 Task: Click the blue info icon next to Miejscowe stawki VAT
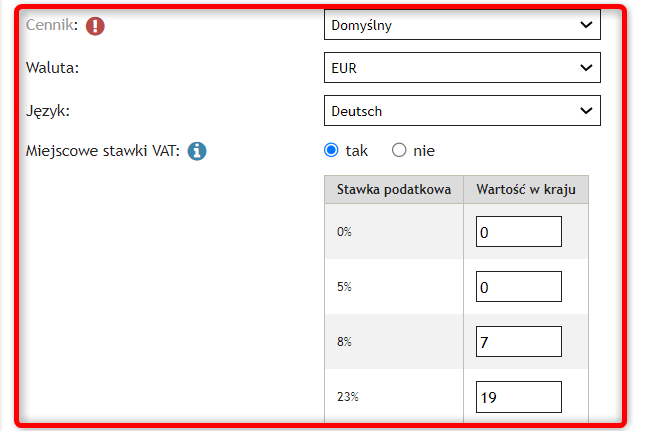(197, 151)
